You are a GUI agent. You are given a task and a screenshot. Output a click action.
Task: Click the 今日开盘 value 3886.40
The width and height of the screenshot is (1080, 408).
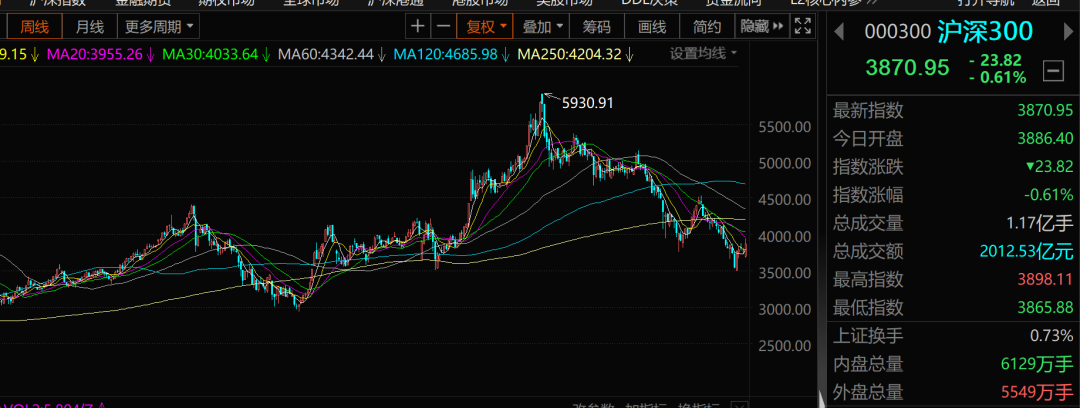coord(1045,139)
